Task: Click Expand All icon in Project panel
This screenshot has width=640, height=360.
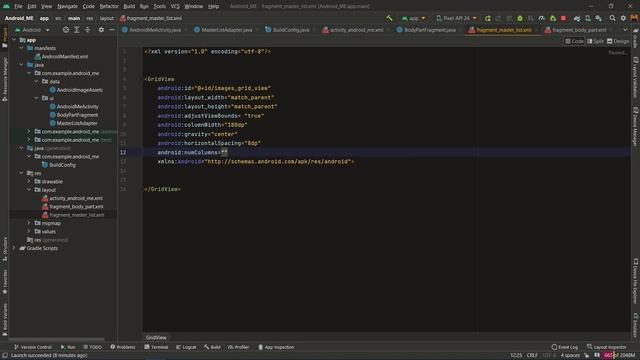Action: (77, 30)
